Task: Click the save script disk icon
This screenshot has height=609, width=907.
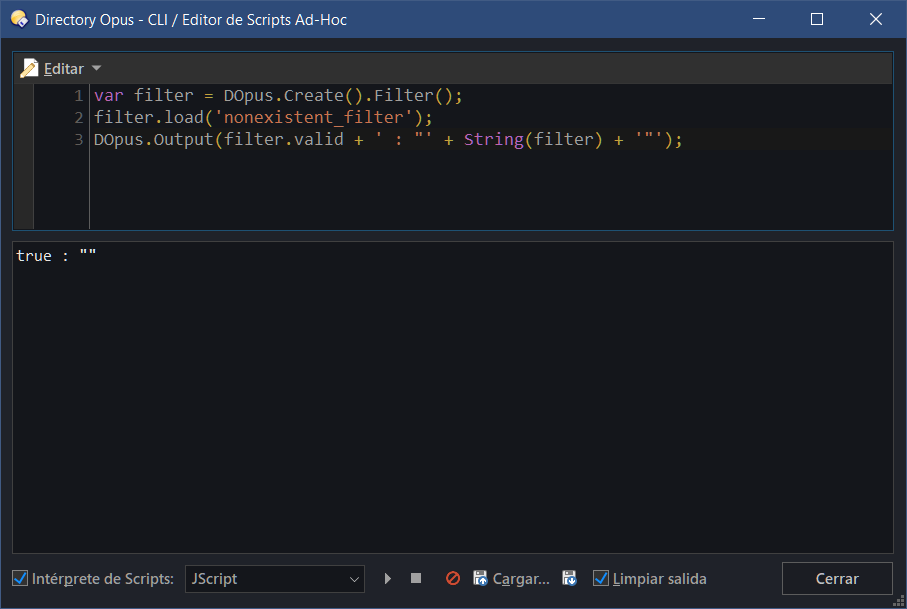Action: pyautogui.click(x=569, y=578)
